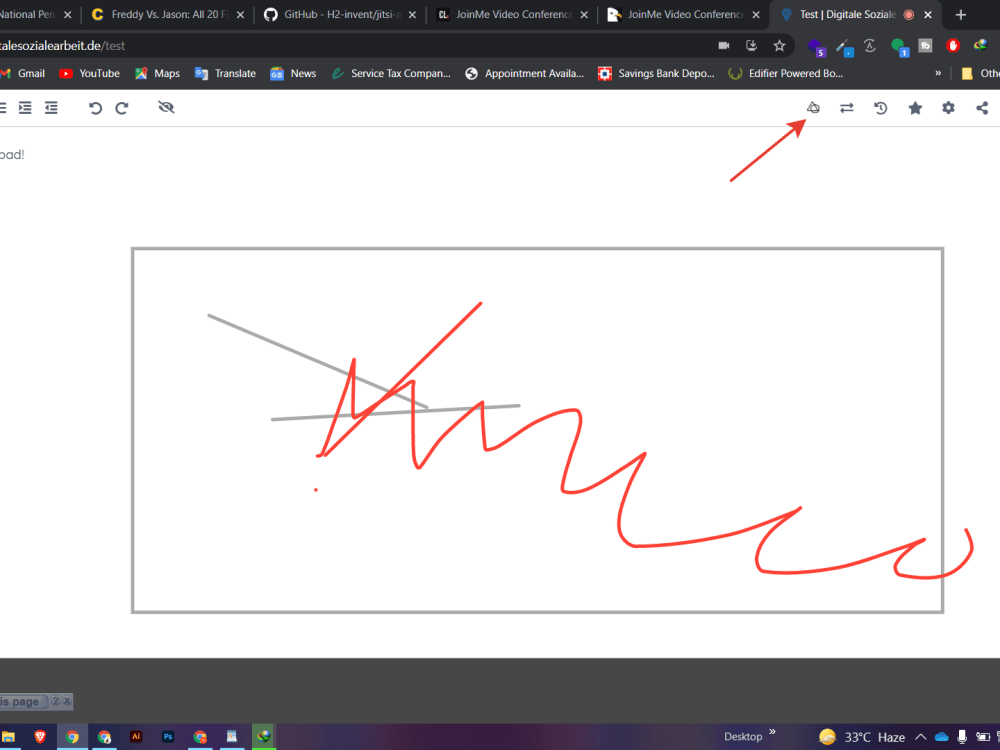This screenshot has height=750, width=1000.
Task: Bookmark this page with the star outline
Action: tap(779, 45)
